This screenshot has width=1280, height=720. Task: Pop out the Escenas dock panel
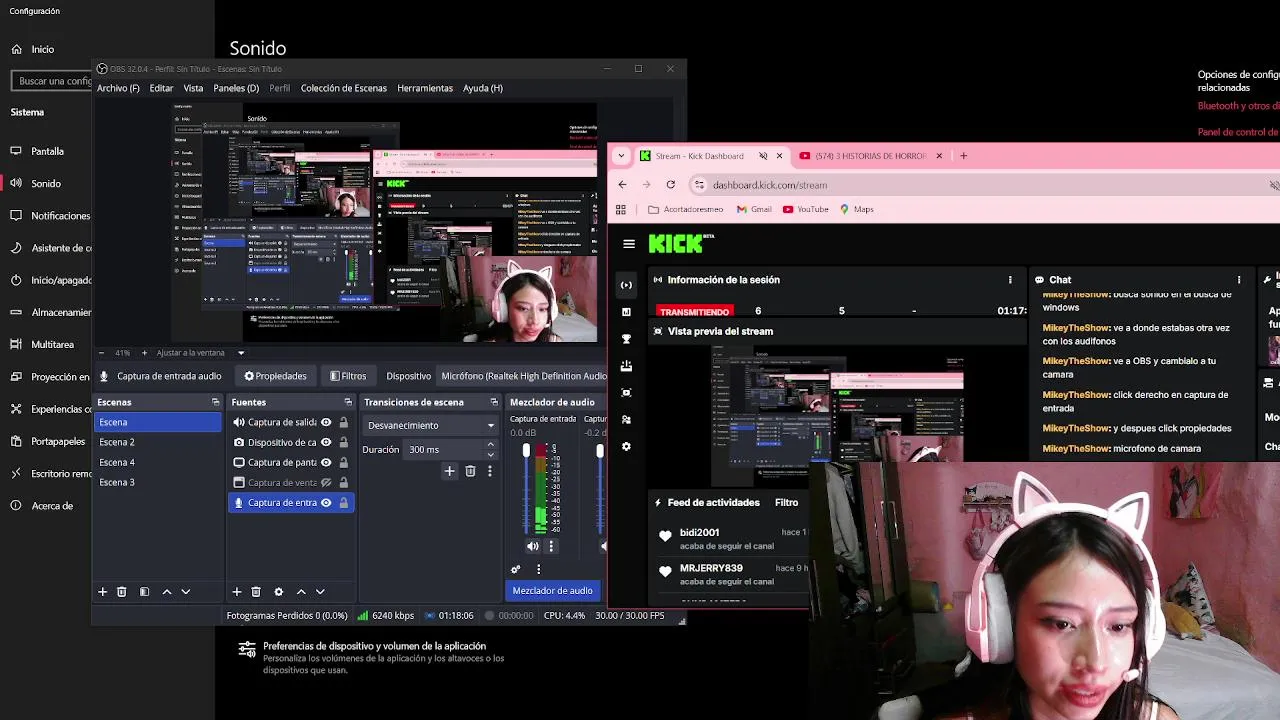pos(215,402)
